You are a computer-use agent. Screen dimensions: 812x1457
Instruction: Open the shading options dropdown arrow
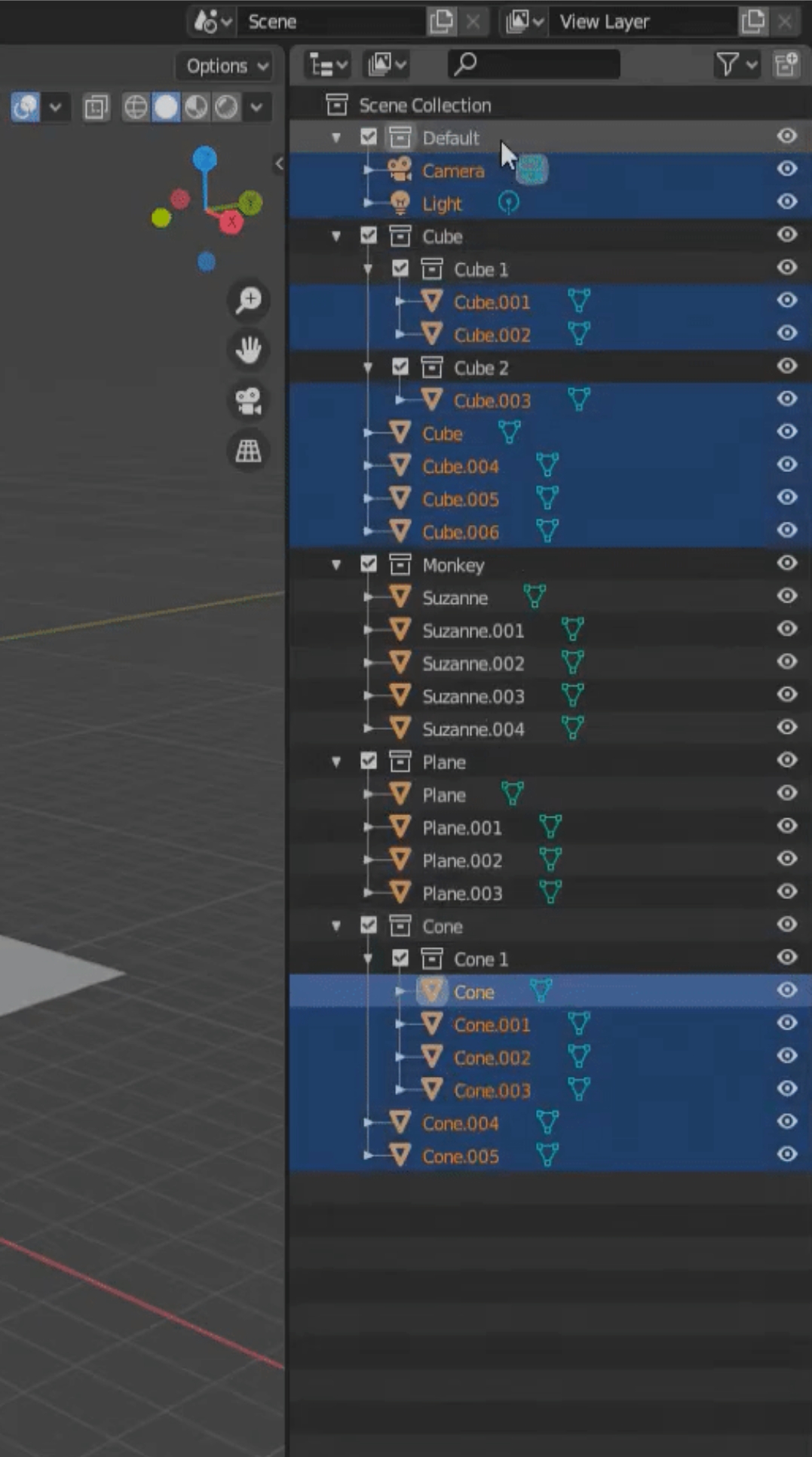coord(256,107)
